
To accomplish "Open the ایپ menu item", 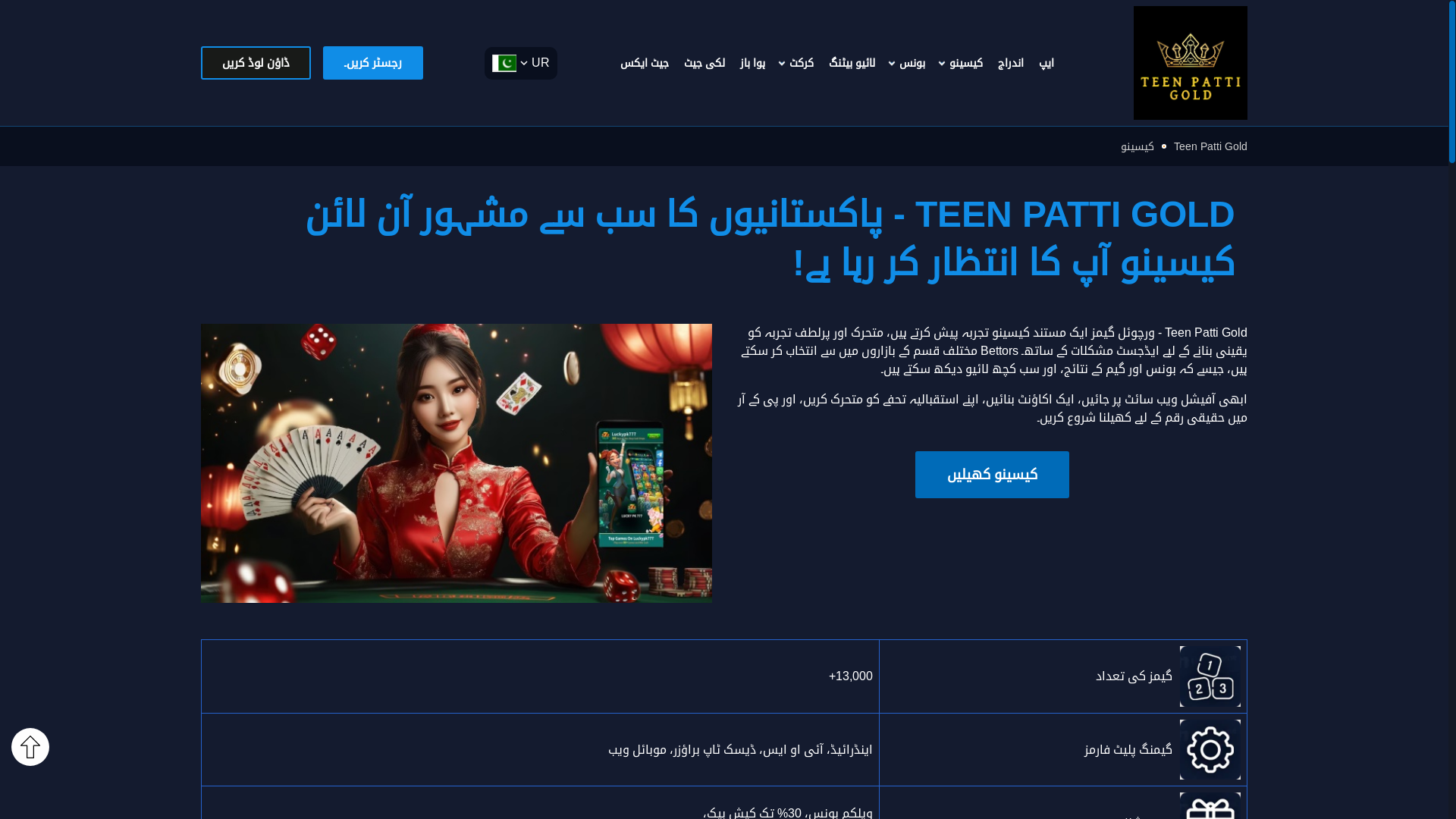I will pos(1046,63).
